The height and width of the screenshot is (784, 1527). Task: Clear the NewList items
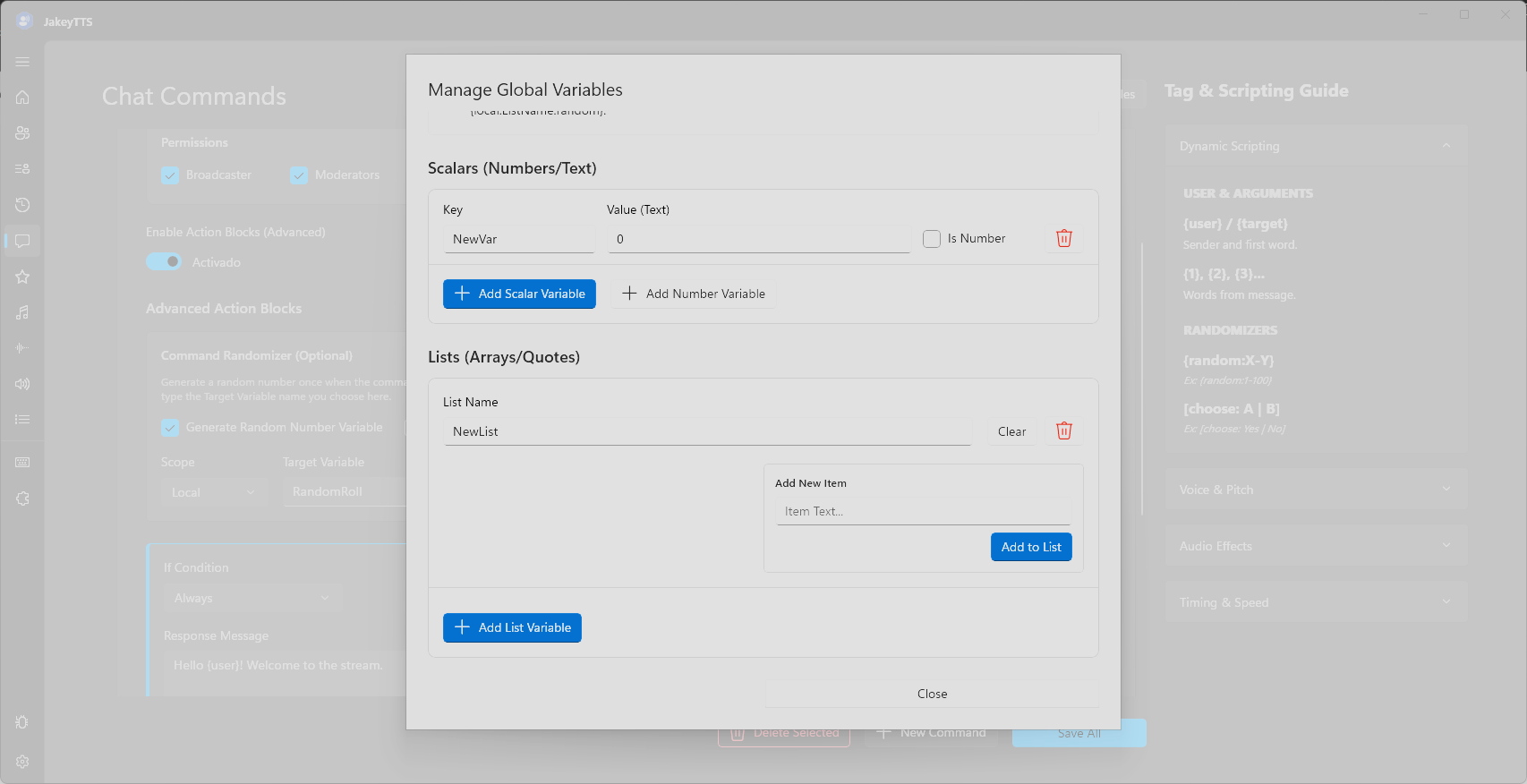pos(1011,431)
